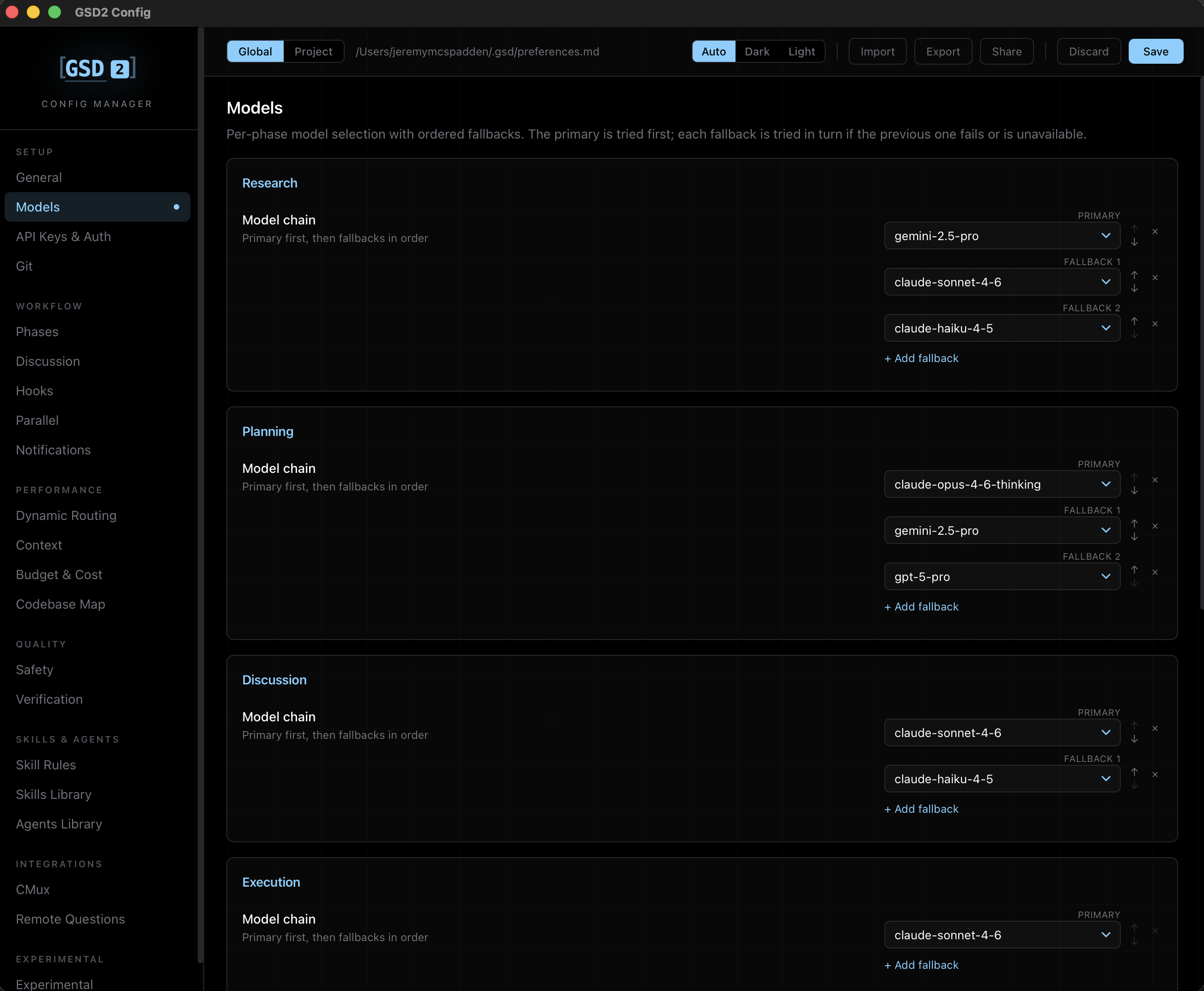The height and width of the screenshot is (991, 1204).
Task: Remove Planning fallback 2 gpt-5-pro
Action: tap(1155, 573)
